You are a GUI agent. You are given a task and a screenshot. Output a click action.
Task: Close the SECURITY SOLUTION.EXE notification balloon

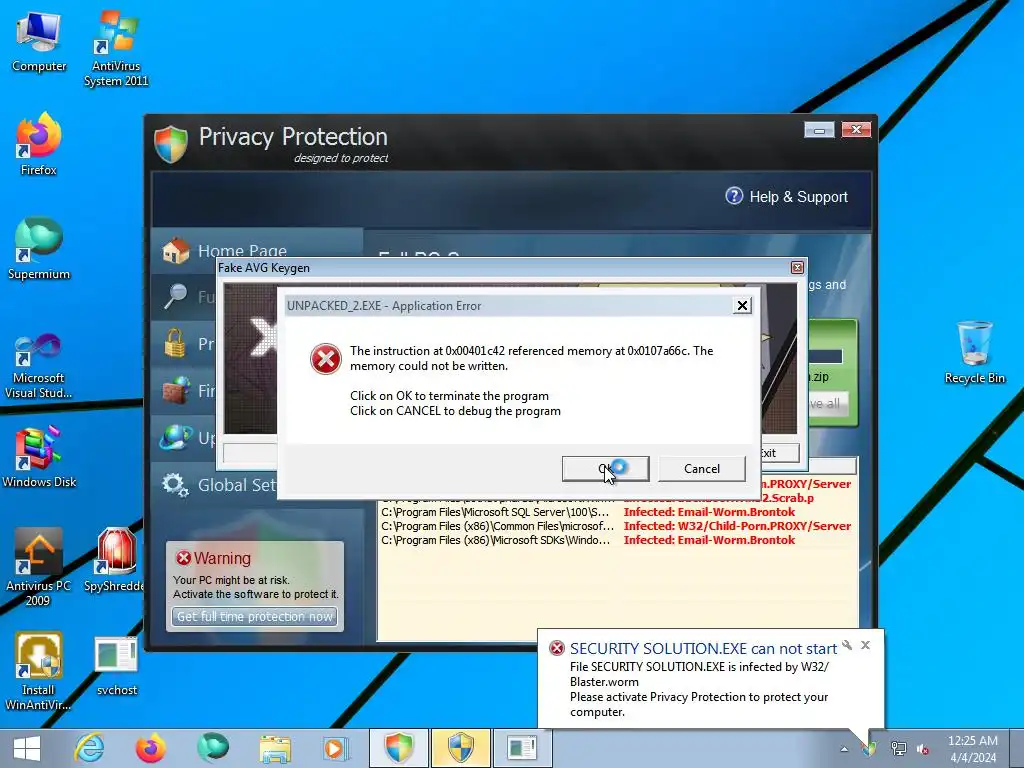[865, 645]
